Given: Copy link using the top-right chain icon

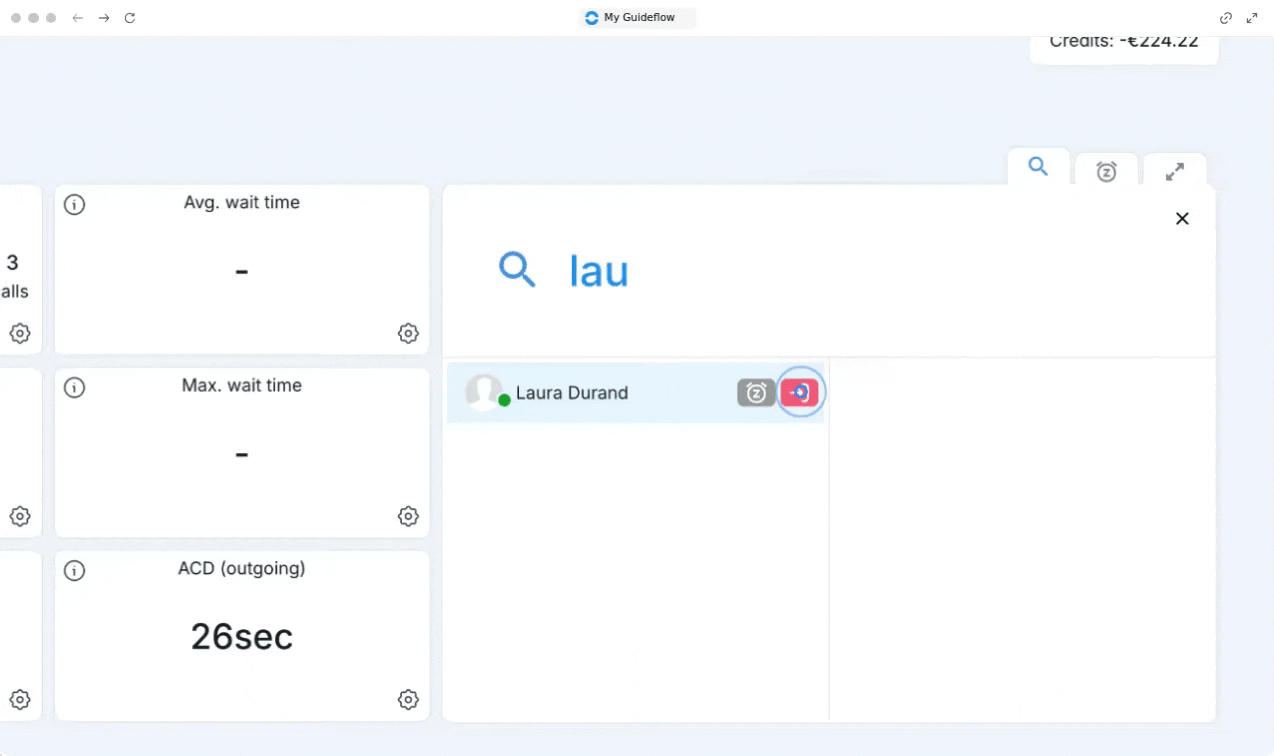Looking at the screenshot, I should [x=1226, y=18].
